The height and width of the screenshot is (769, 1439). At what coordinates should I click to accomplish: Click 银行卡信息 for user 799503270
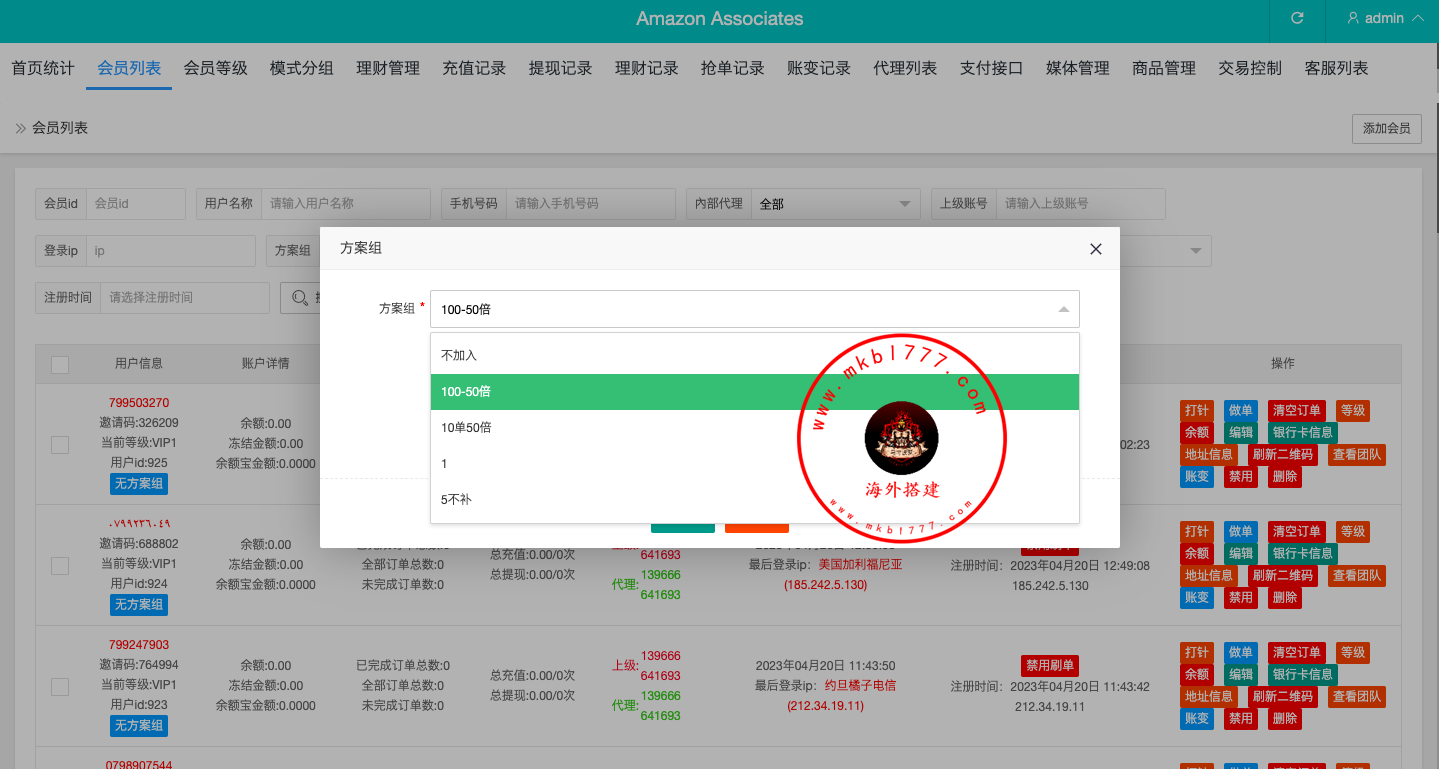pyautogui.click(x=1302, y=433)
